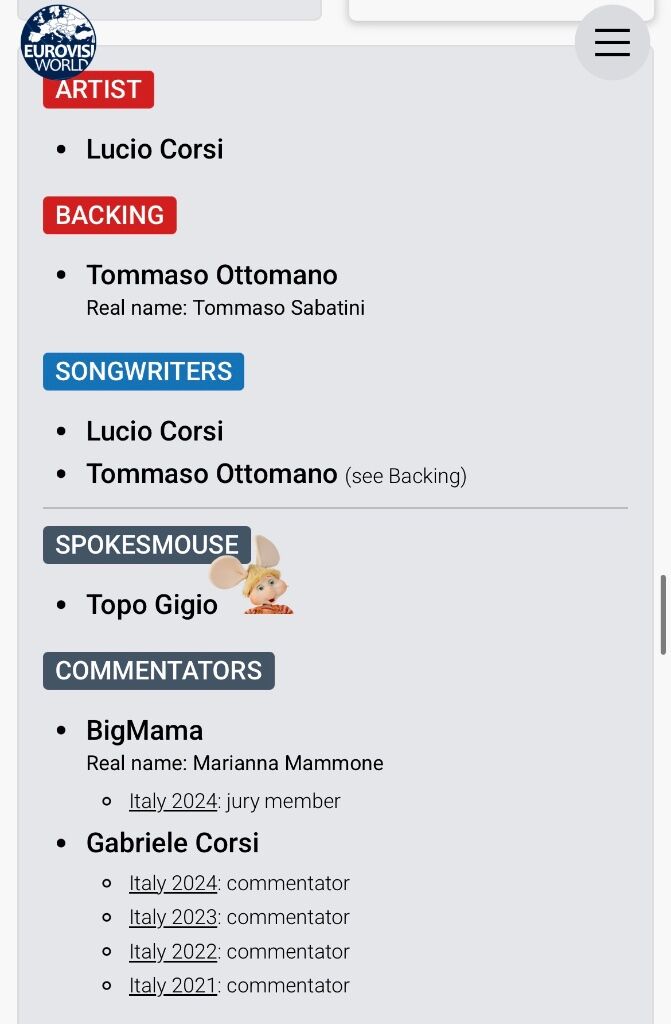Select Tommaso Ottomano under Backing
Viewport: 671px width, 1024px height.
(x=212, y=275)
